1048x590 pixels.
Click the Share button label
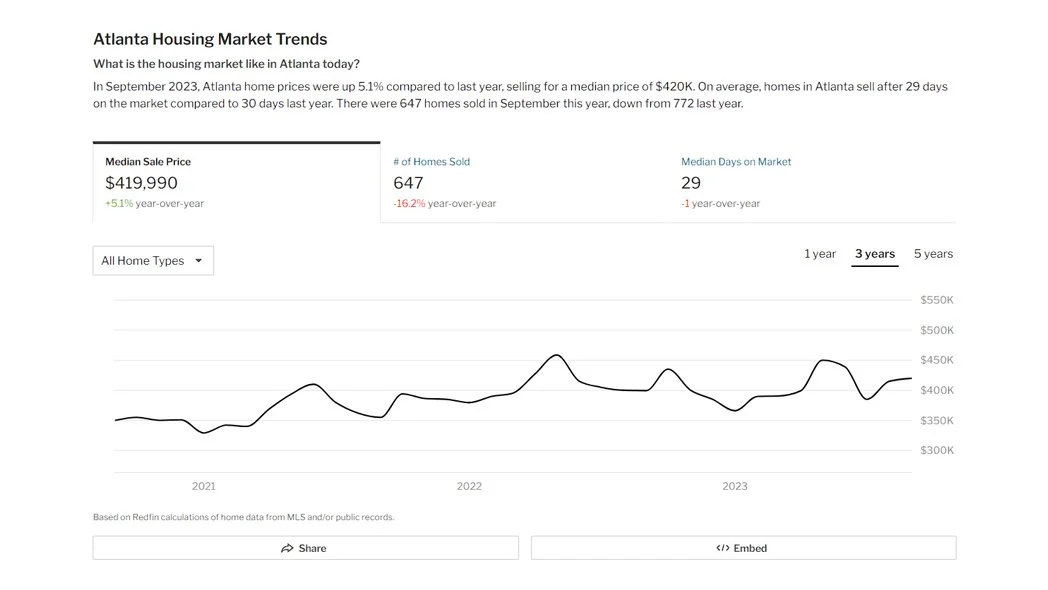pyautogui.click(x=312, y=548)
